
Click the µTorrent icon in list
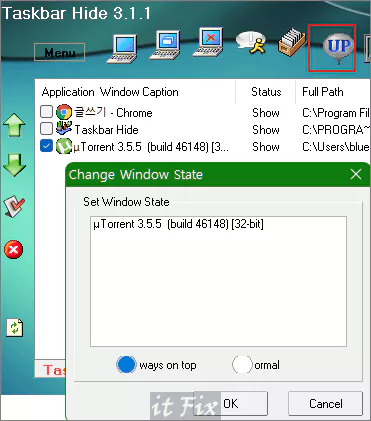tap(64, 146)
